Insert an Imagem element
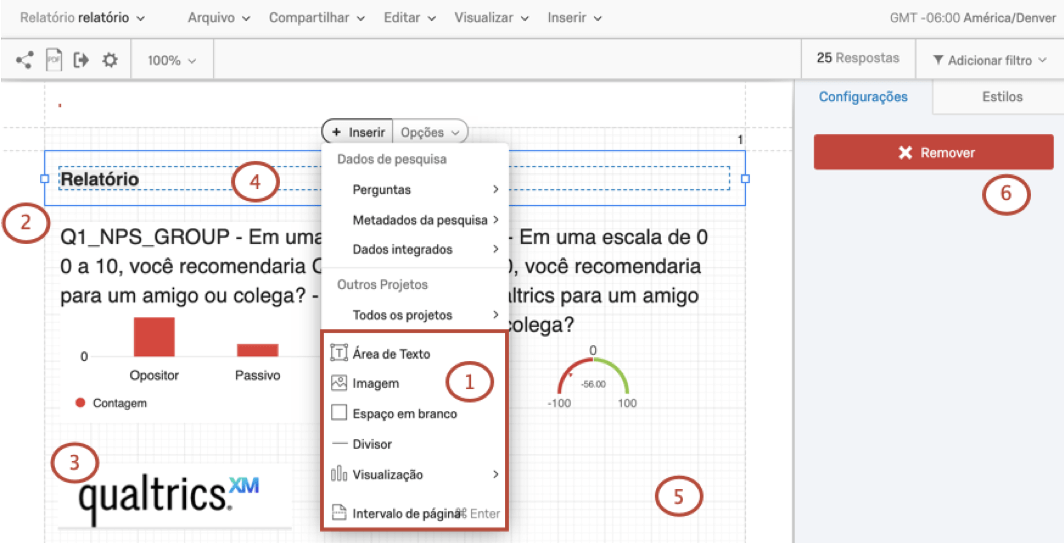This screenshot has height=543, width=1064. [414, 383]
